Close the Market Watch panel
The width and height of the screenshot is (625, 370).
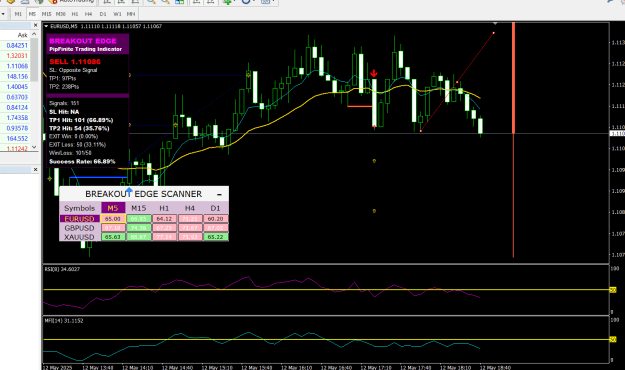pyautogui.click(x=35, y=25)
